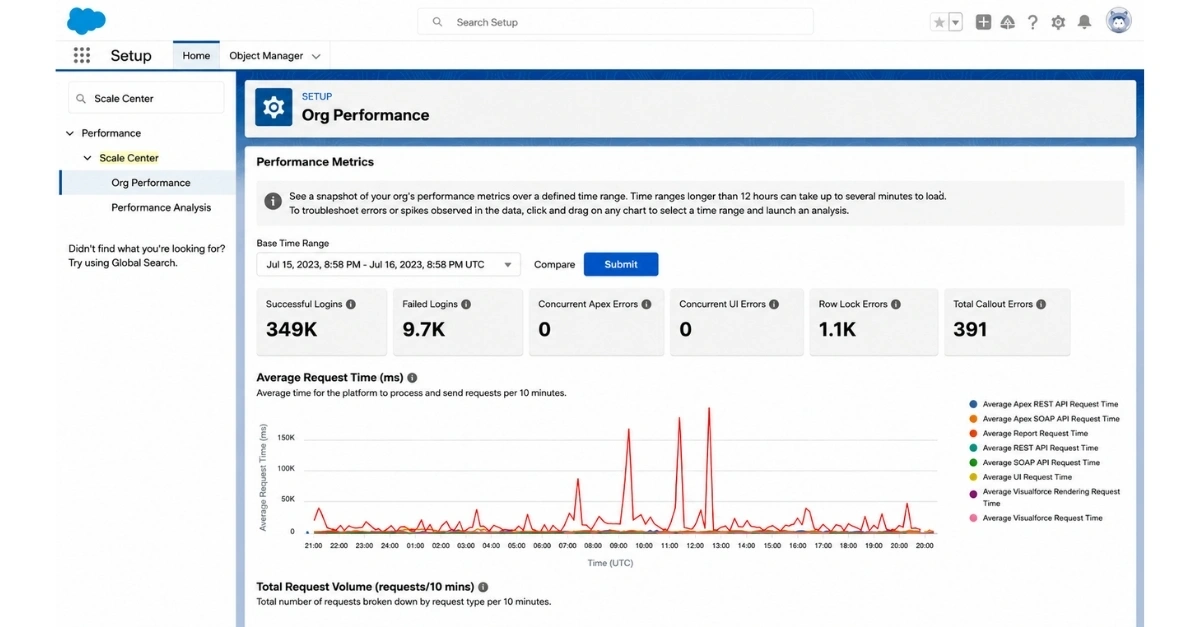
Task: Click the Row Lock Errors 1.1K value
Action: [838, 329]
